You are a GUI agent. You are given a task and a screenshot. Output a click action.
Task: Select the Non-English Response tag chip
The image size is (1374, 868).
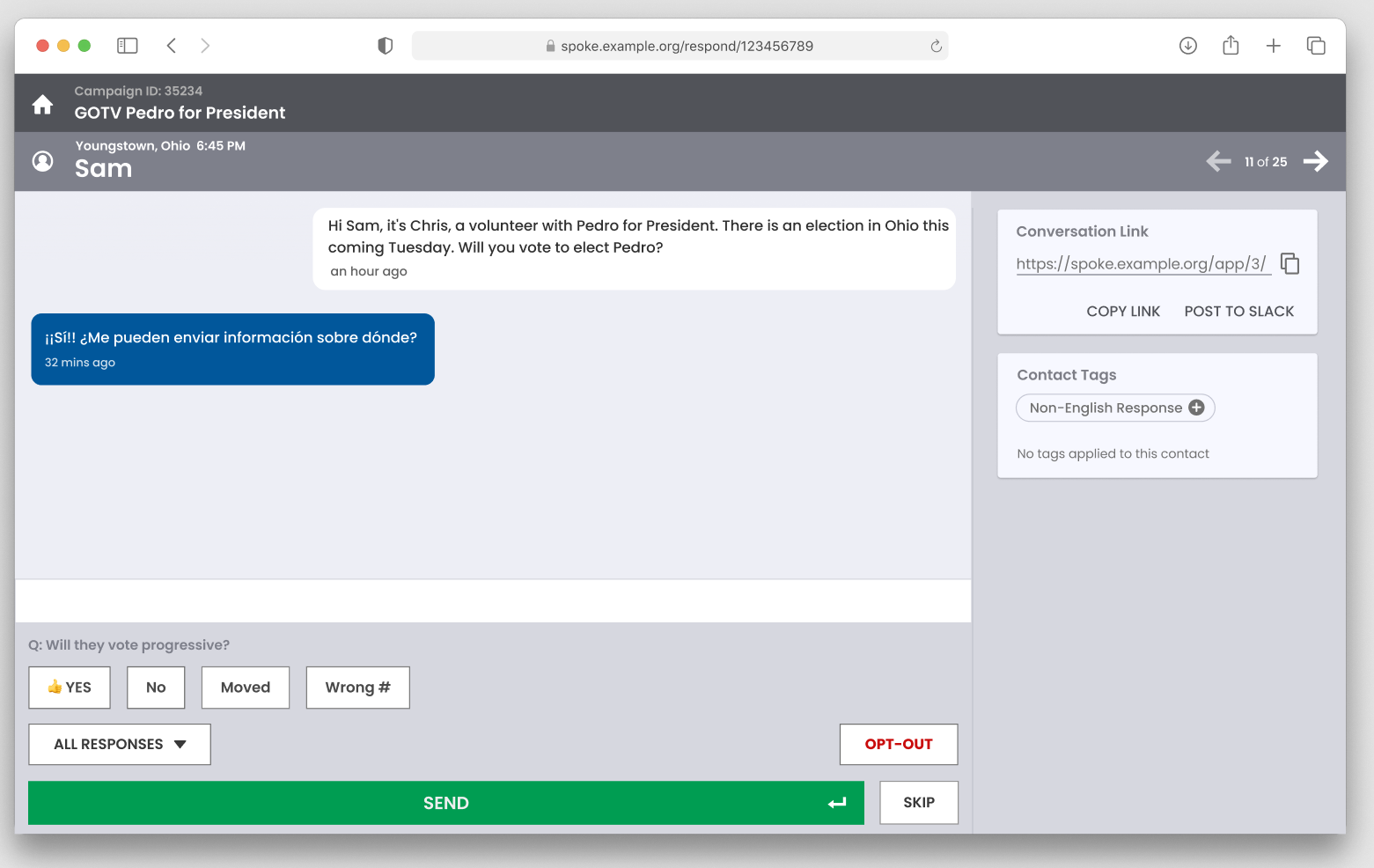[x=1115, y=408]
